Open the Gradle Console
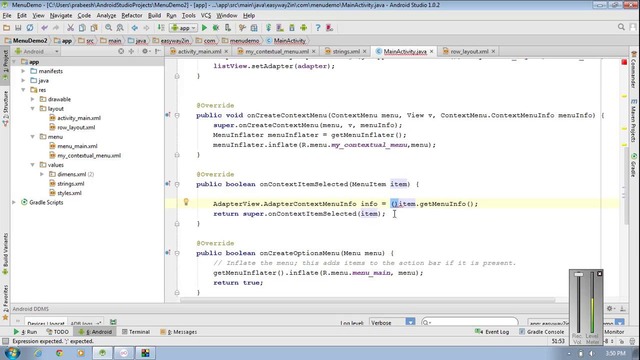This screenshot has width=640, height=360. pyautogui.click(x=542, y=332)
